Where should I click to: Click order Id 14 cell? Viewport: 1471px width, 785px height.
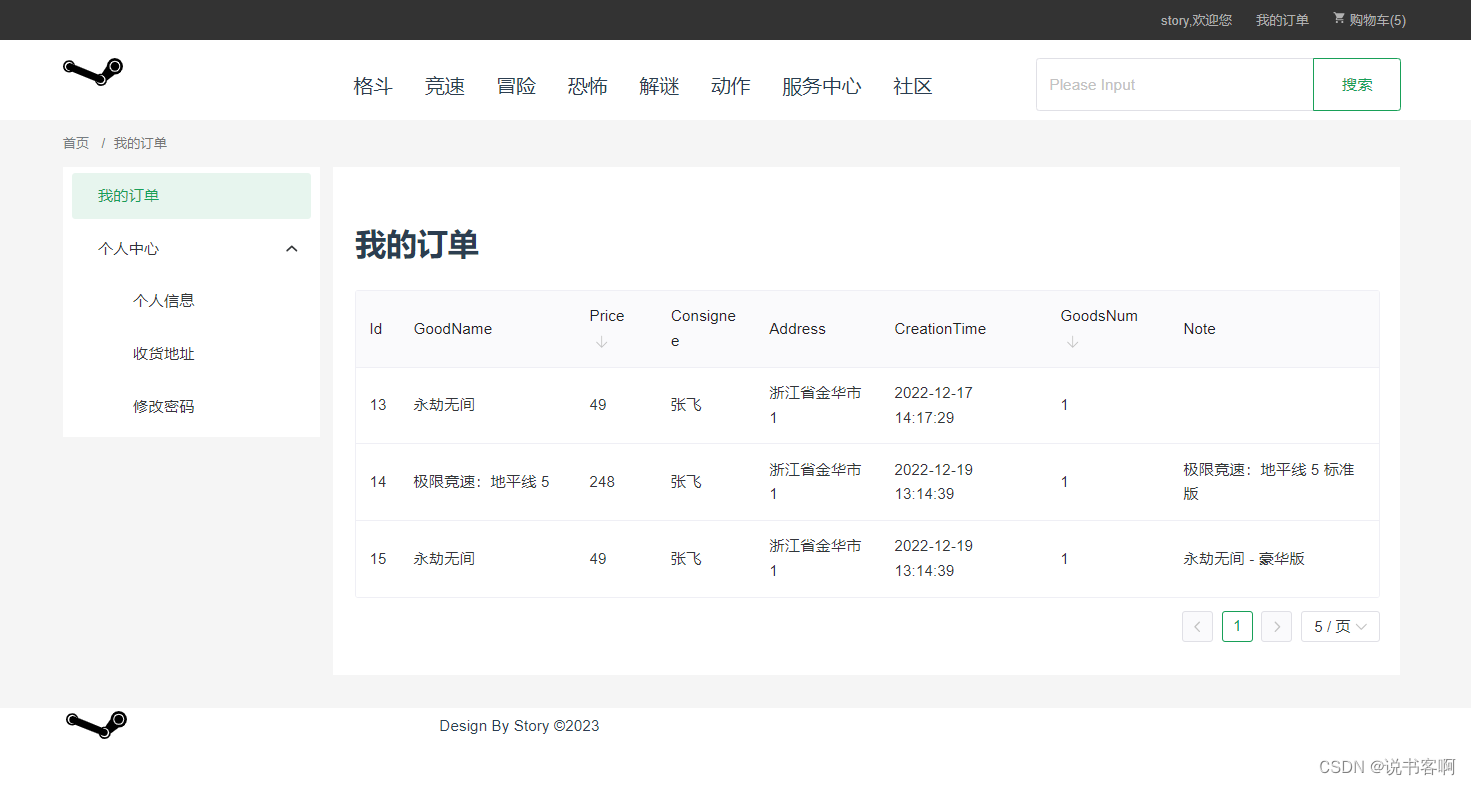(378, 482)
